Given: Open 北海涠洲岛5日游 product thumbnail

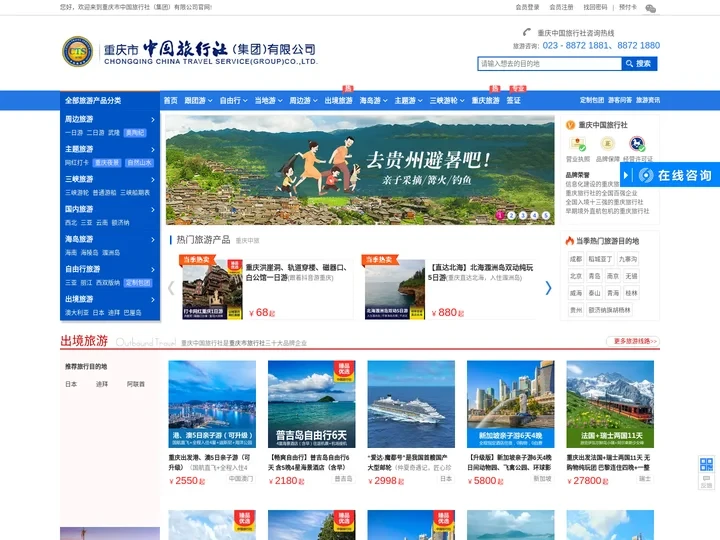Looking at the screenshot, I should (394, 290).
